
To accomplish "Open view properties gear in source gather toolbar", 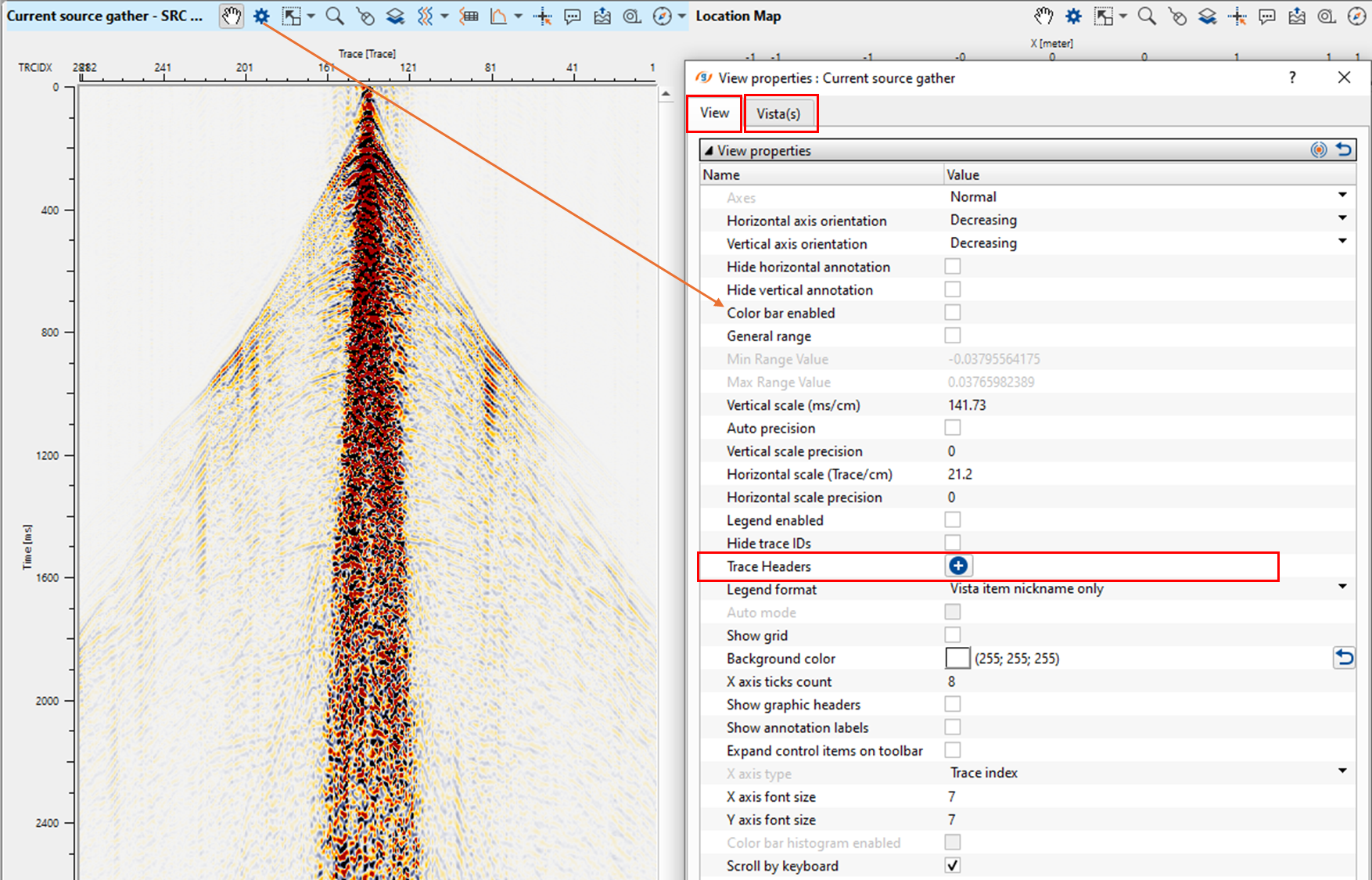I will click(x=261, y=16).
